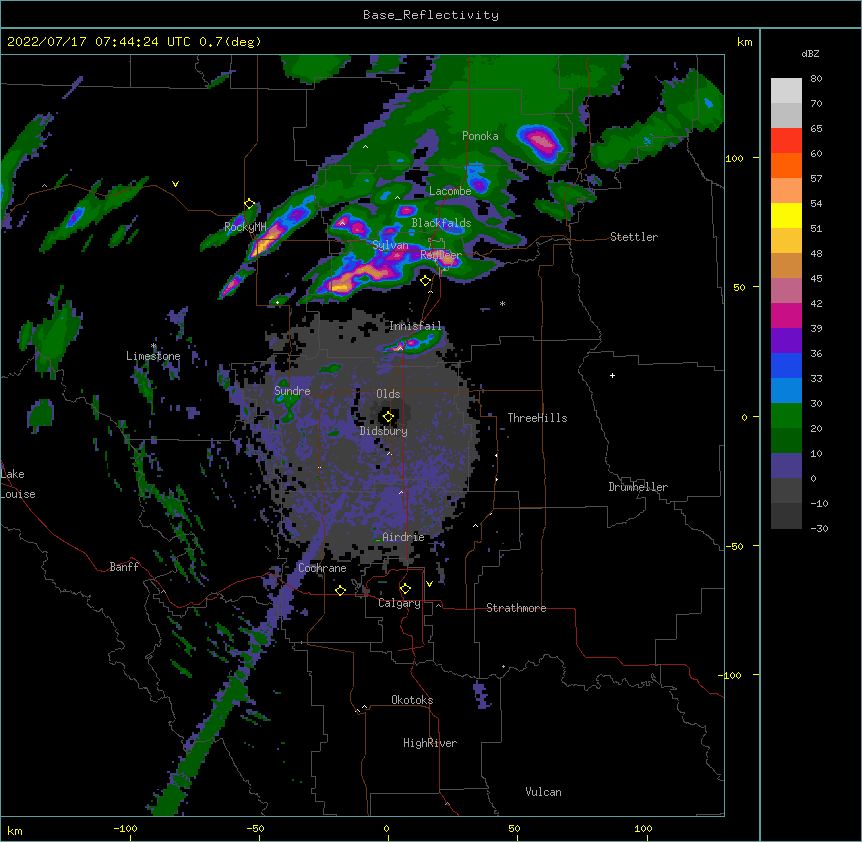862x842 pixels.
Task: Click the -100 tick on the bottom axis
Action: tap(125, 828)
